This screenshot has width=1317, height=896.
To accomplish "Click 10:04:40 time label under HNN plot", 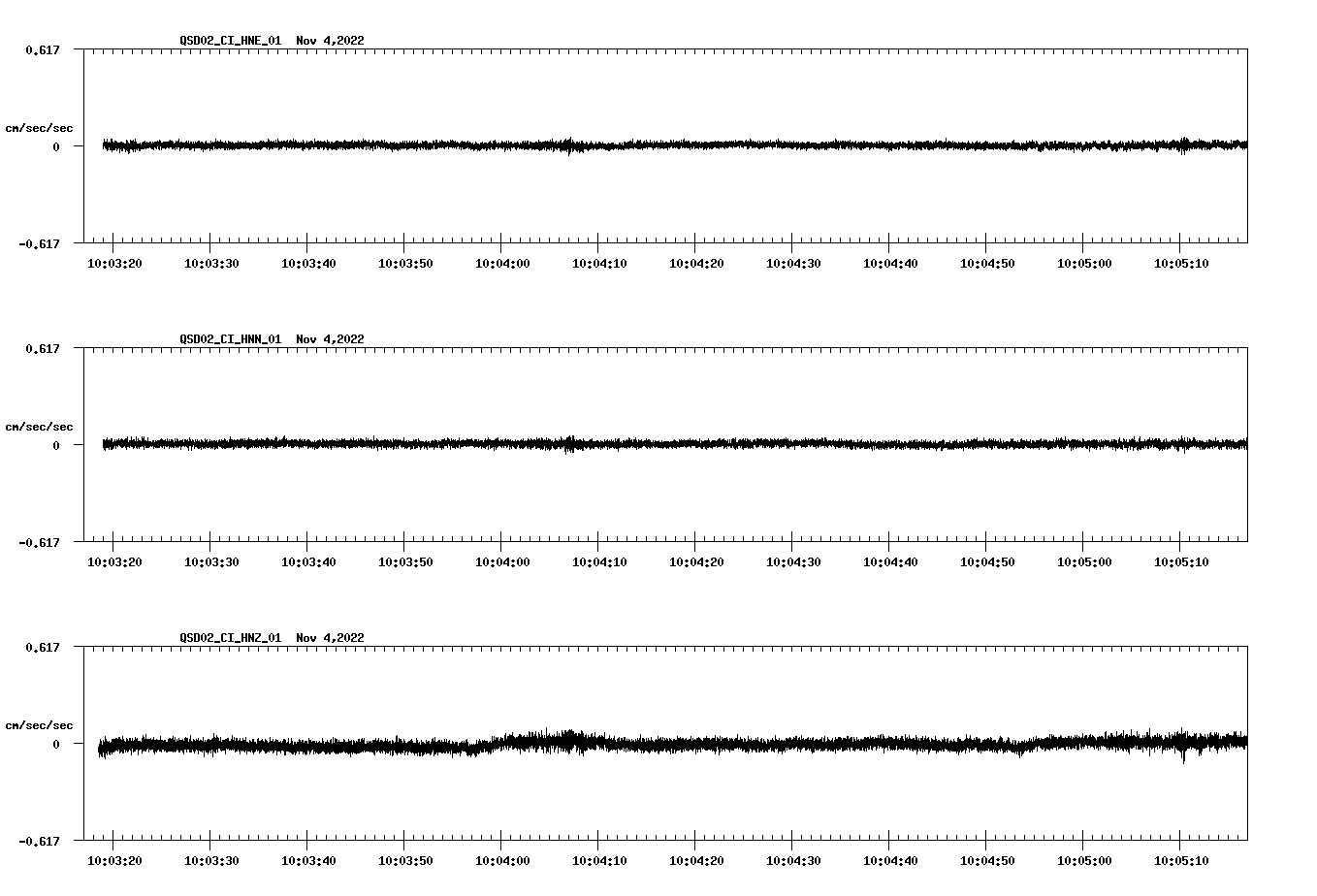I will (890, 562).
